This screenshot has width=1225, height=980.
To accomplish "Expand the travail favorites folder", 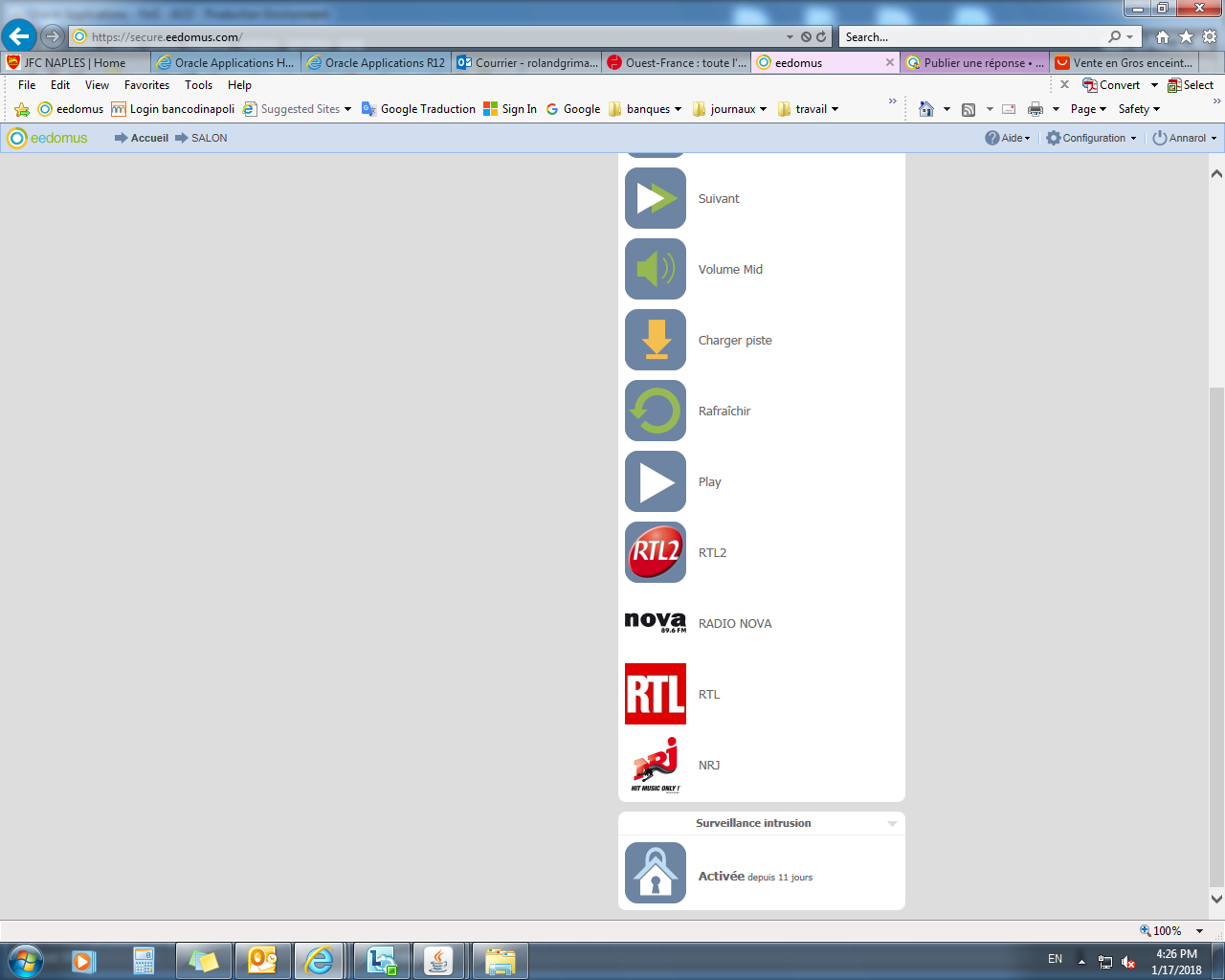I will coord(809,109).
